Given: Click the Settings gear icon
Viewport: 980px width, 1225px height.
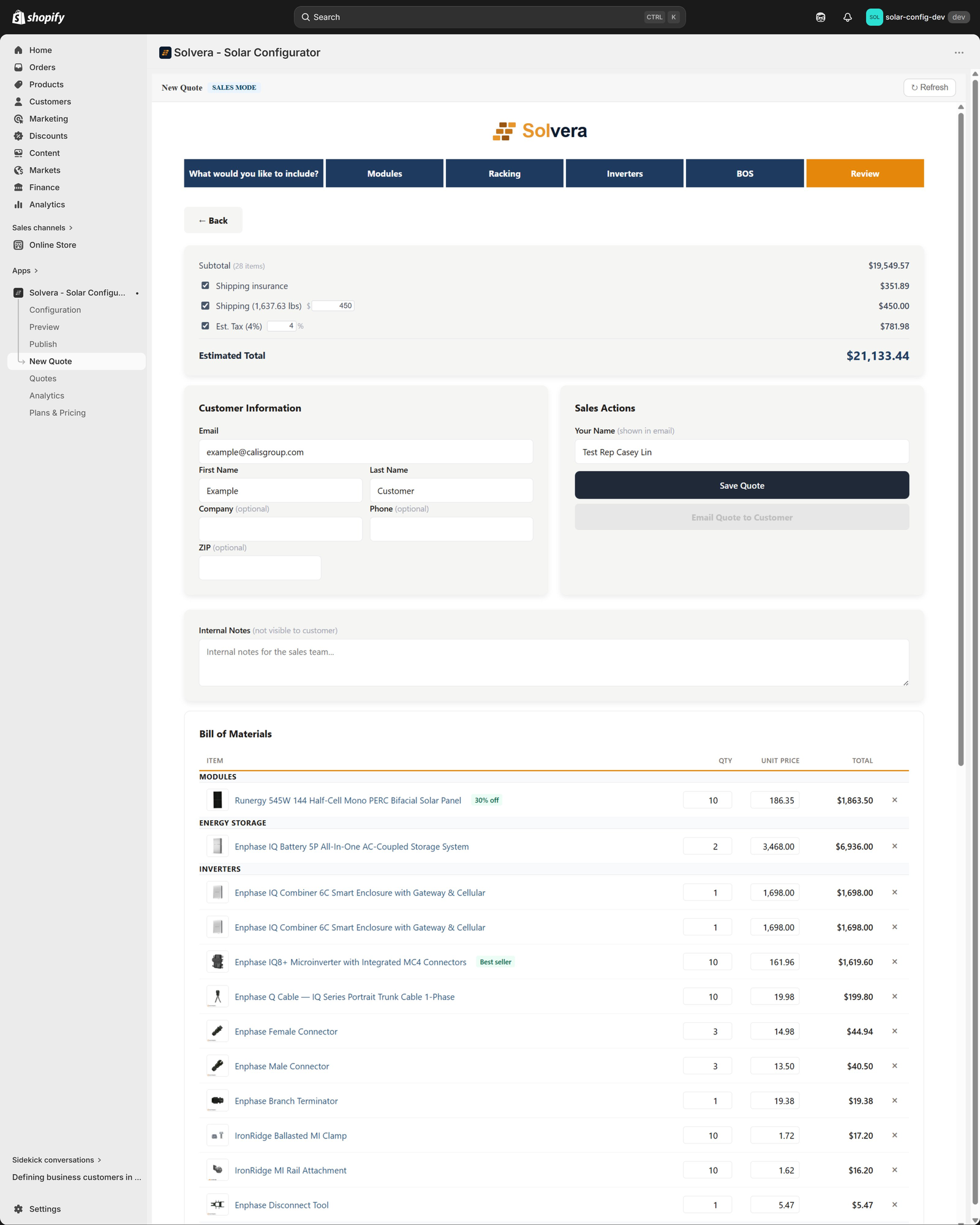Looking at the screenshot, I should [18, 1209].
